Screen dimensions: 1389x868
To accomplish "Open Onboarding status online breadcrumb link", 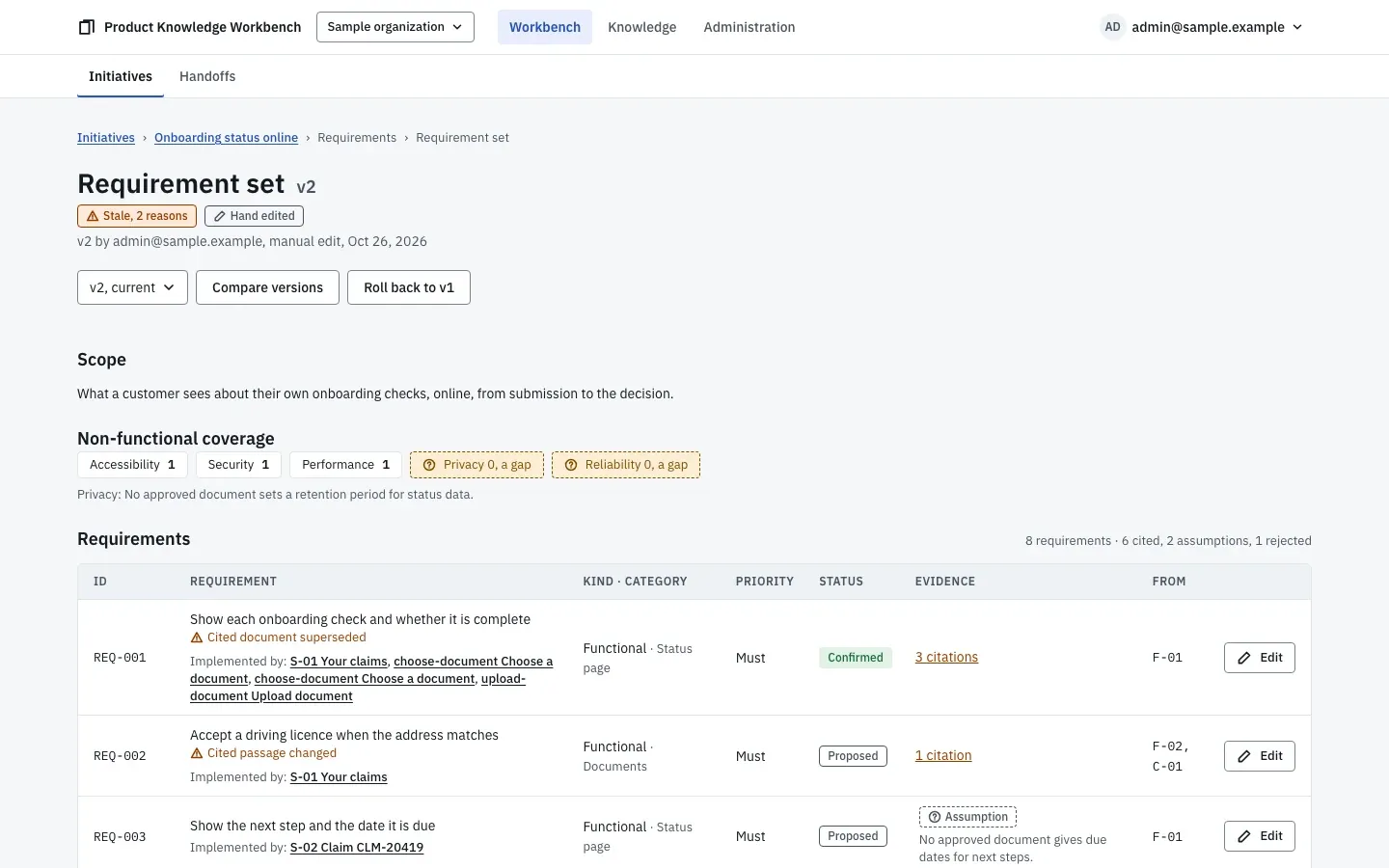I will coord(226,138).
